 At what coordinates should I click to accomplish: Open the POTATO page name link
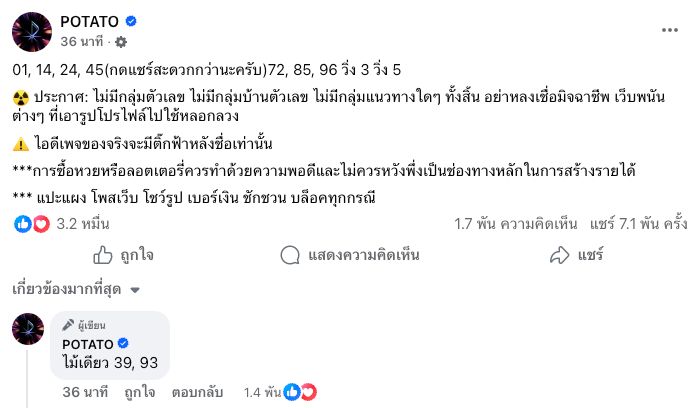(90, 21)
